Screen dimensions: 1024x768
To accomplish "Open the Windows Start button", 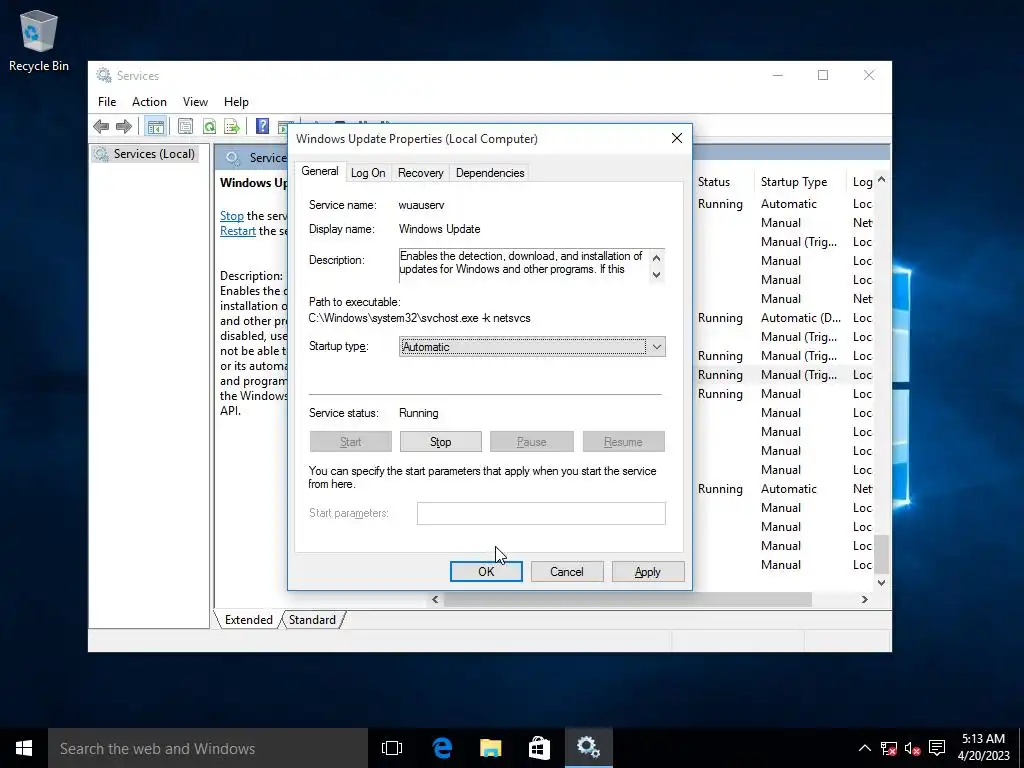I will pos(24,748).
